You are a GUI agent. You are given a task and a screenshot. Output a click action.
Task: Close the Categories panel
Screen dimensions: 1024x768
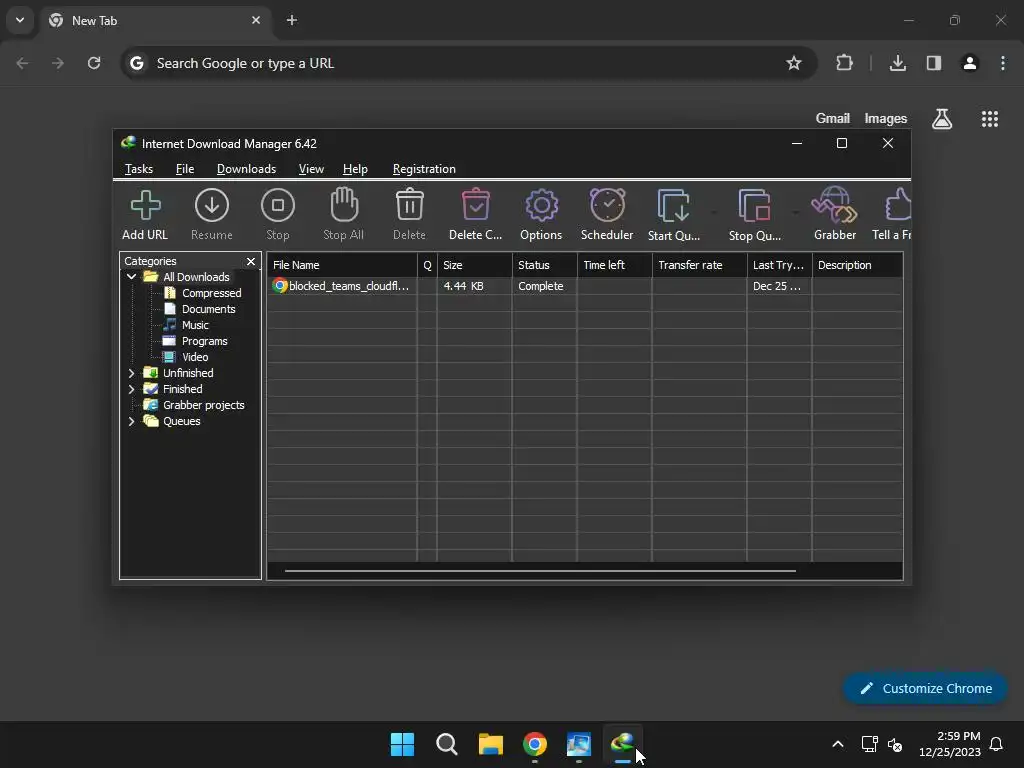tap(251, 261)
